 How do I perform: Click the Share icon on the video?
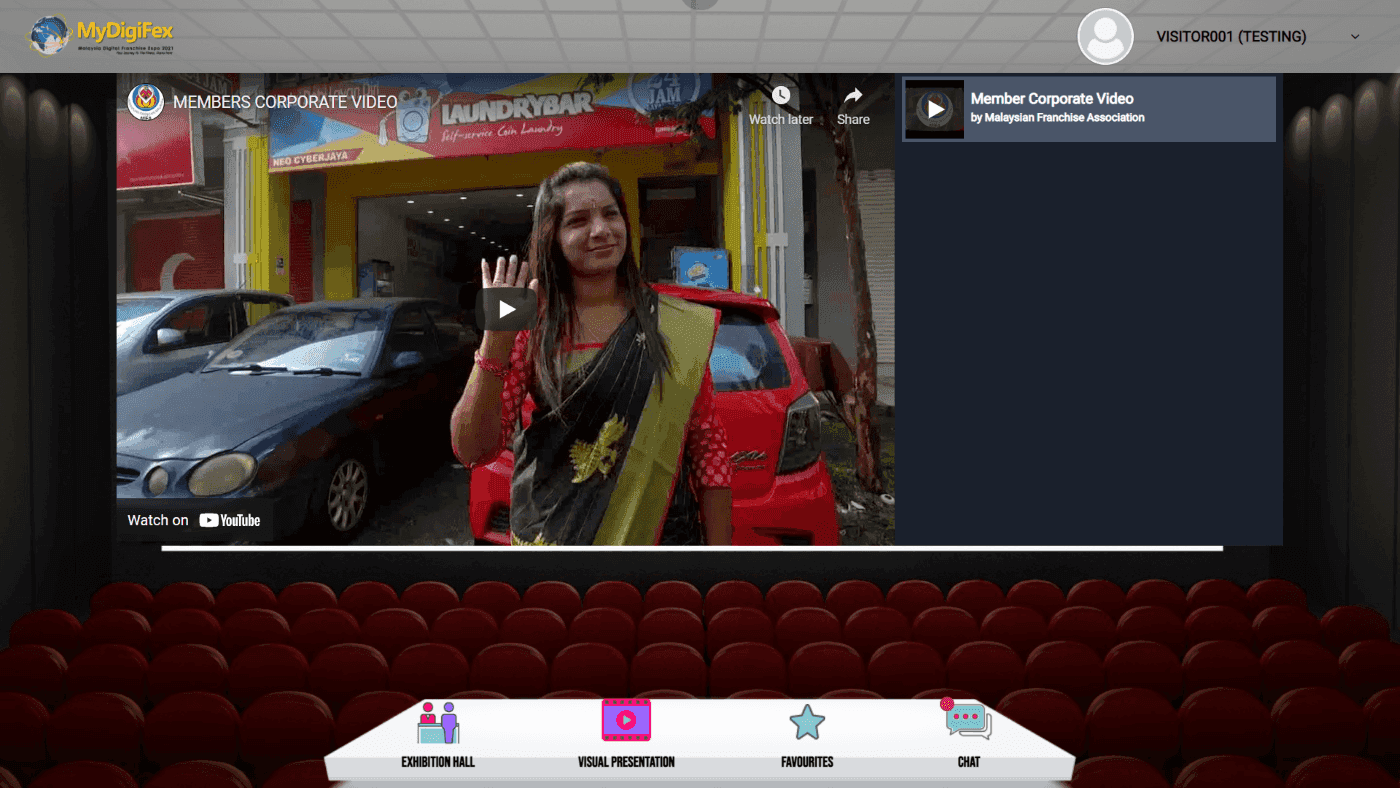coord(852,95)
